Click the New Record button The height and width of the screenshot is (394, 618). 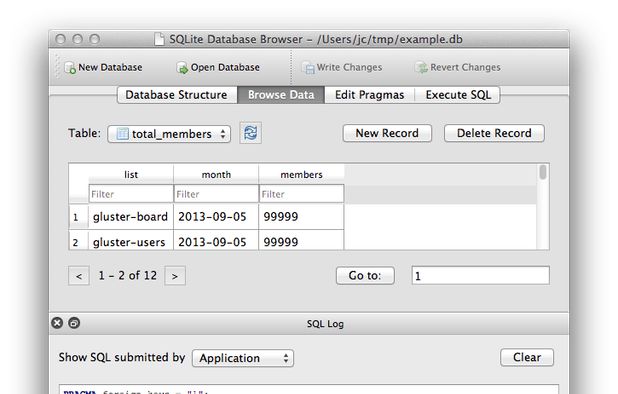click(x=387, y=133)
